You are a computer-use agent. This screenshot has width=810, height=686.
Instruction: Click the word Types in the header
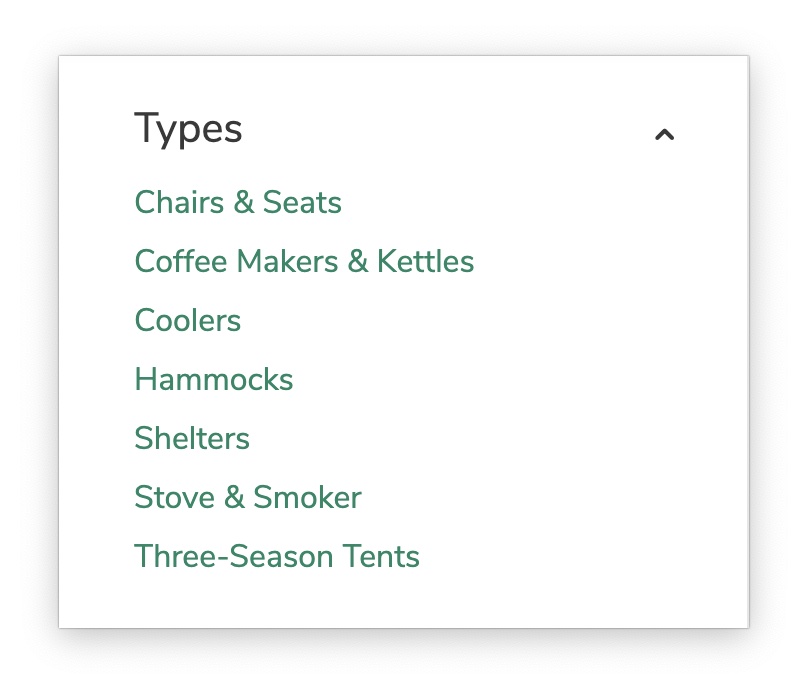(188, 129)
